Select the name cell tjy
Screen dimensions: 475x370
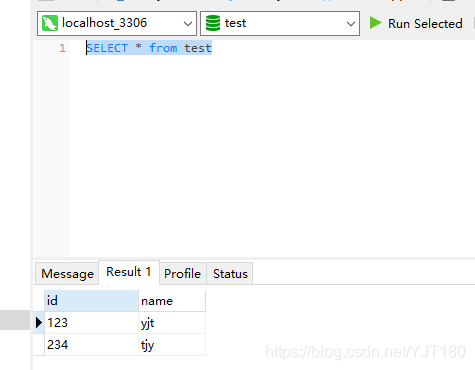pos(172,345)
